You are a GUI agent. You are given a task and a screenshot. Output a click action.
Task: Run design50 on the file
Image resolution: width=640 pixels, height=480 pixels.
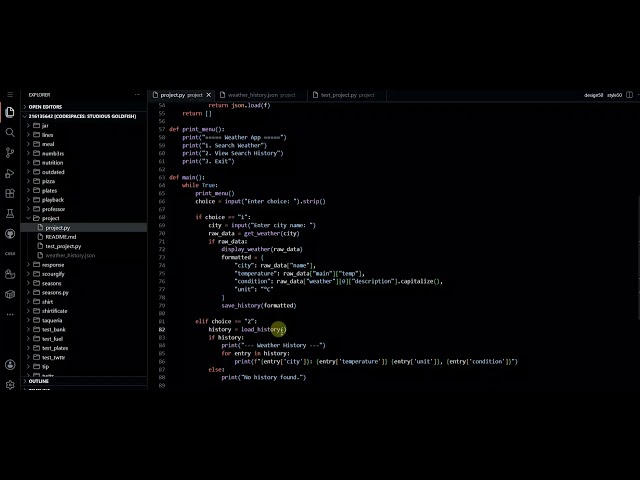coord(593,95)
